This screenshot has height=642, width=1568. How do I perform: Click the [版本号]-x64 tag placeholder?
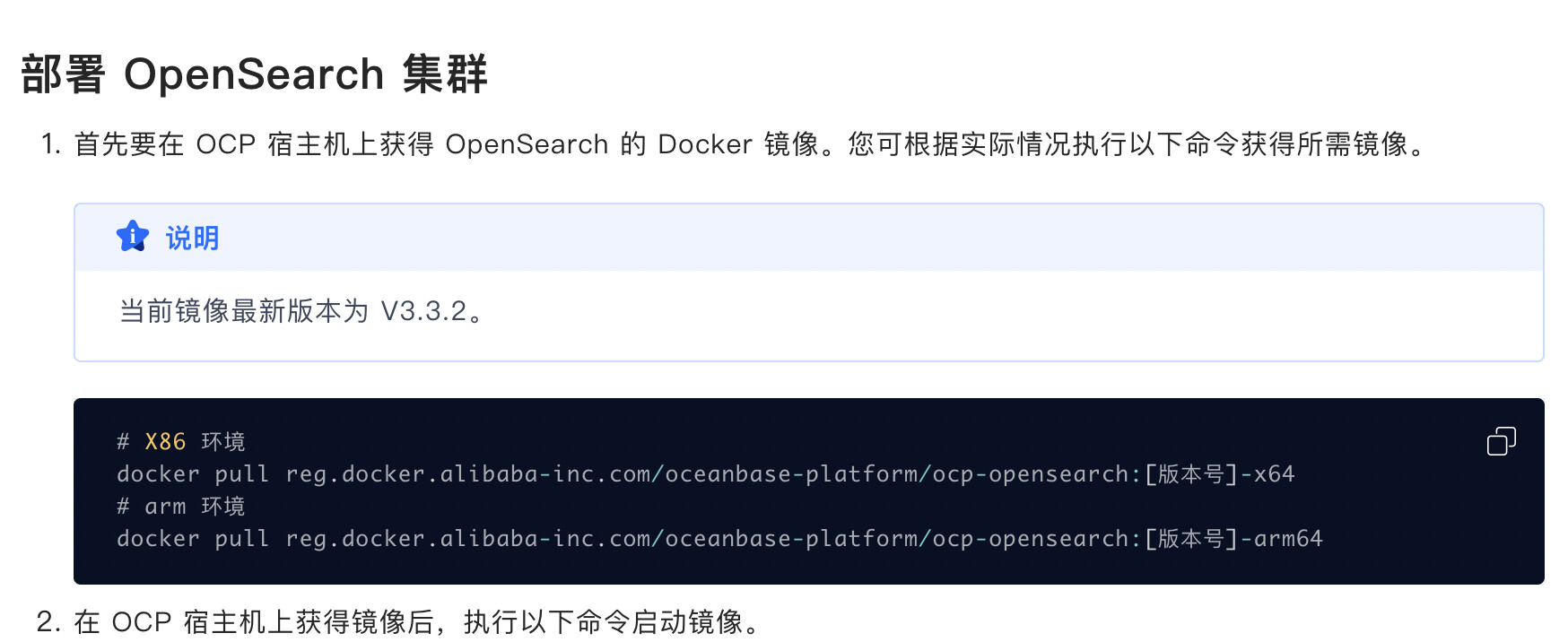[x=1220, y=474]
